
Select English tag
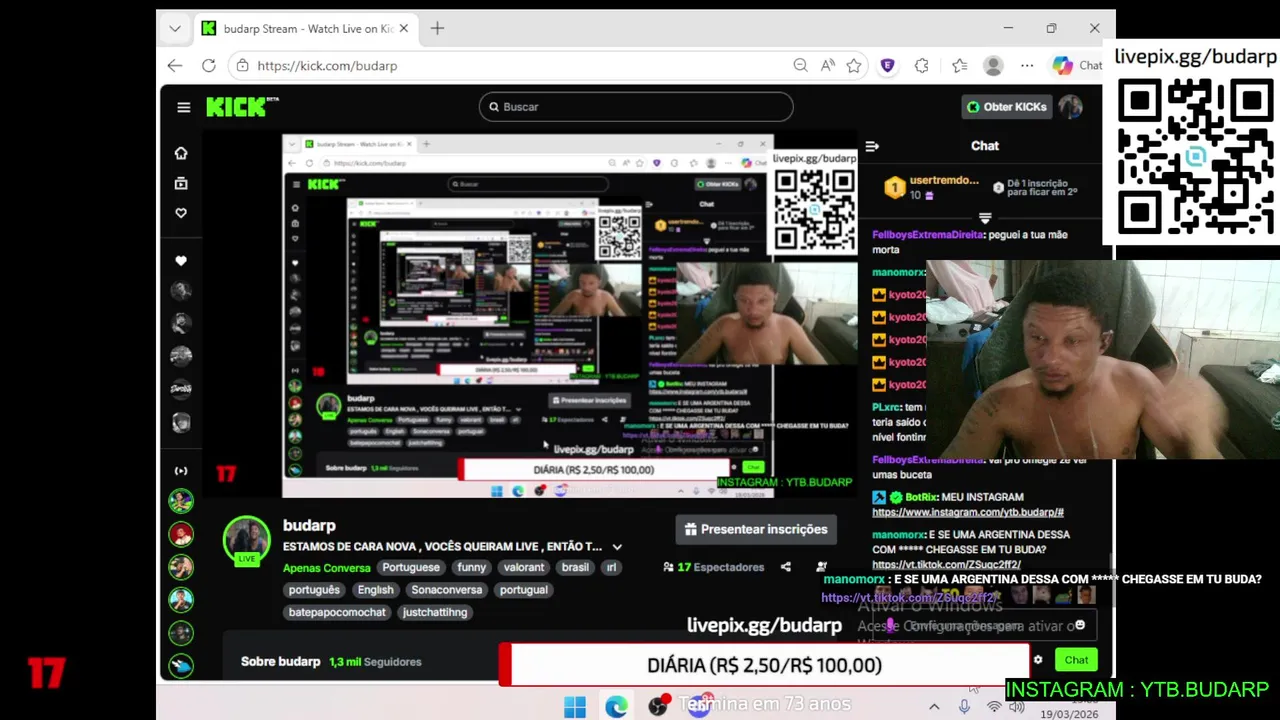pyautogui.click(x=376, y=590)
